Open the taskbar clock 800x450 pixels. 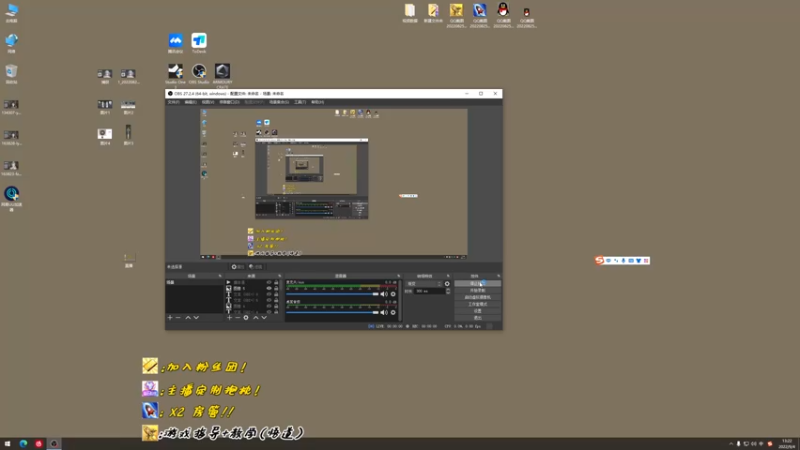pos(787,444)
